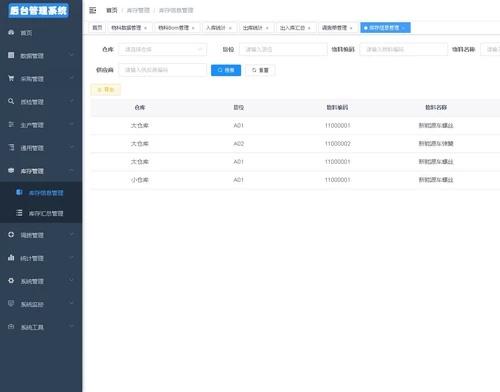Focus the material code input field
Viewport: 500px width, 392px height.
(404, 49)
